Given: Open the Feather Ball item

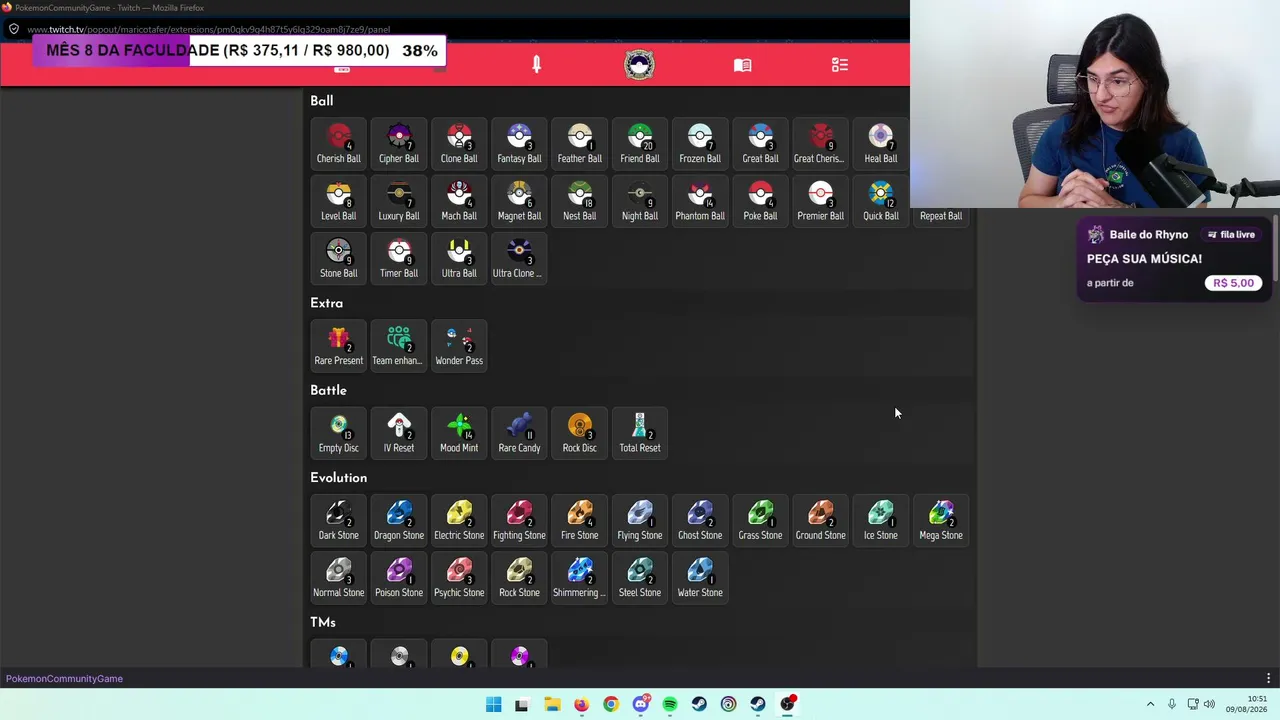Looking at the screenshot, I should [580, 144].
